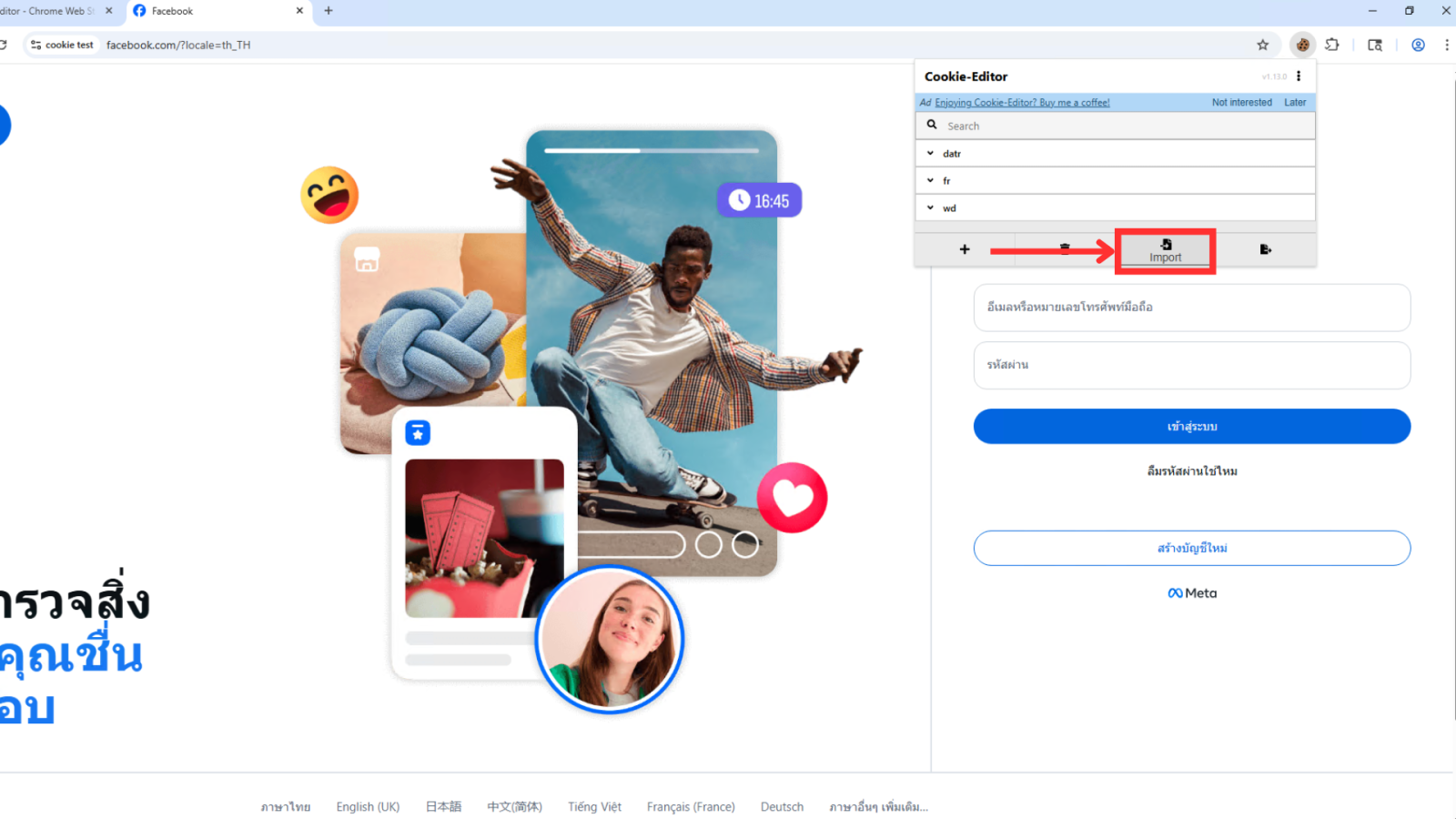Select English (UK) language link
1456x819 pixels.
[368, 806]
